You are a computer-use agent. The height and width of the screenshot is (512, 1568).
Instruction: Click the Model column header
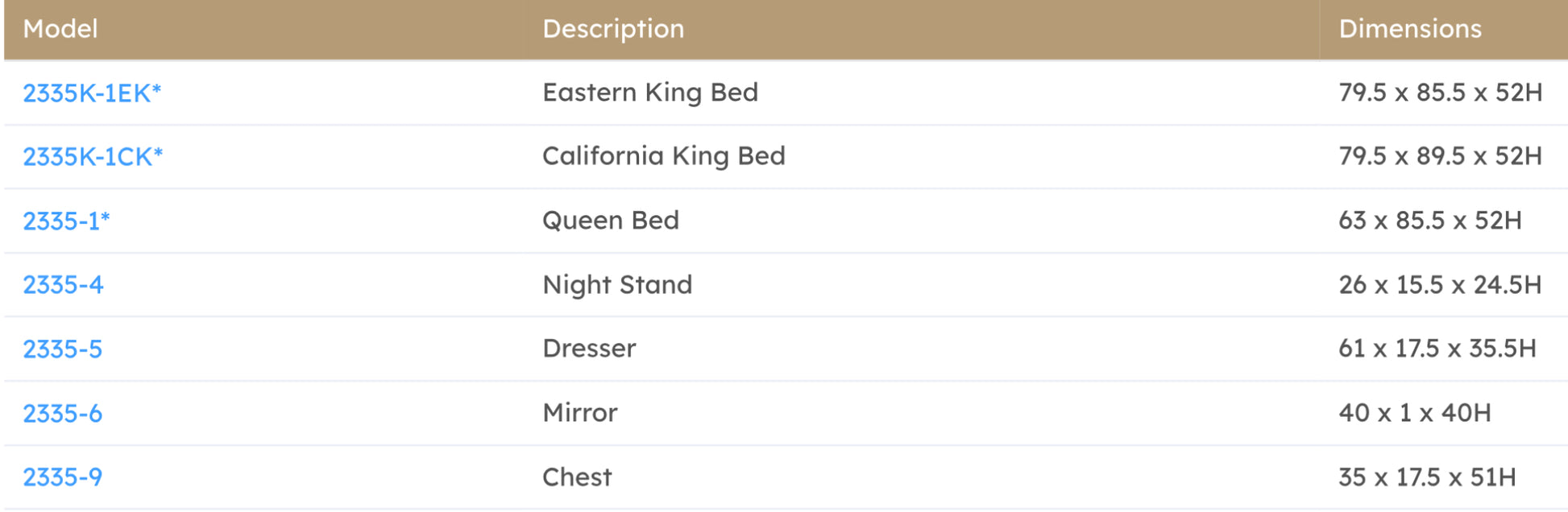click(x=60, y=29)
